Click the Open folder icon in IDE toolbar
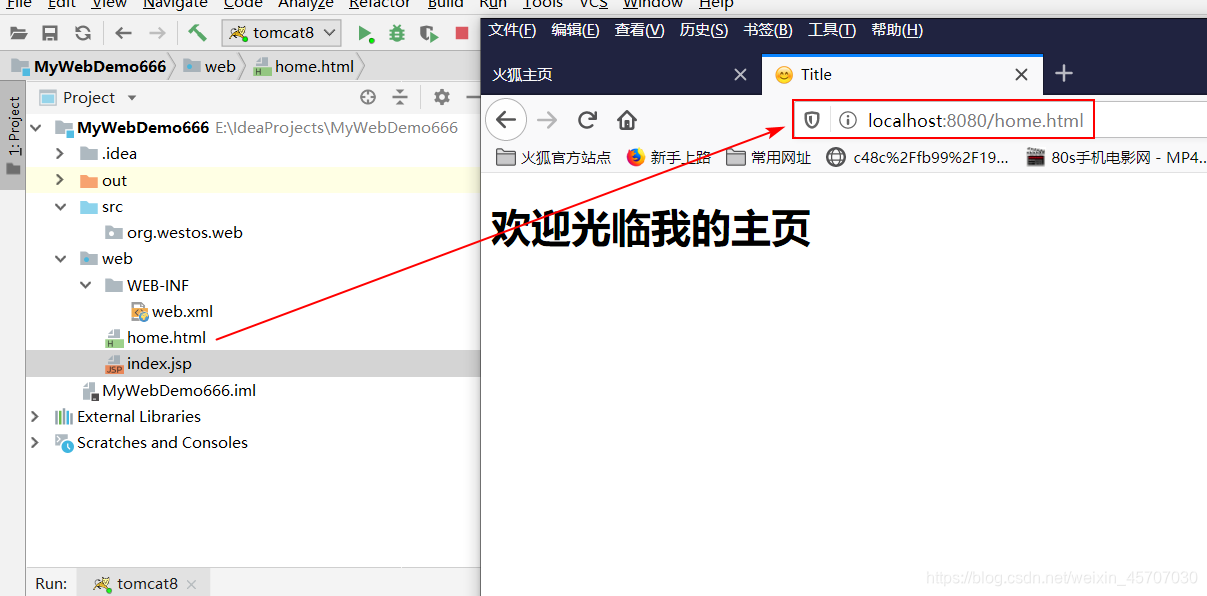The height and width of the screenshot is (596, 1207). (18, 33)
